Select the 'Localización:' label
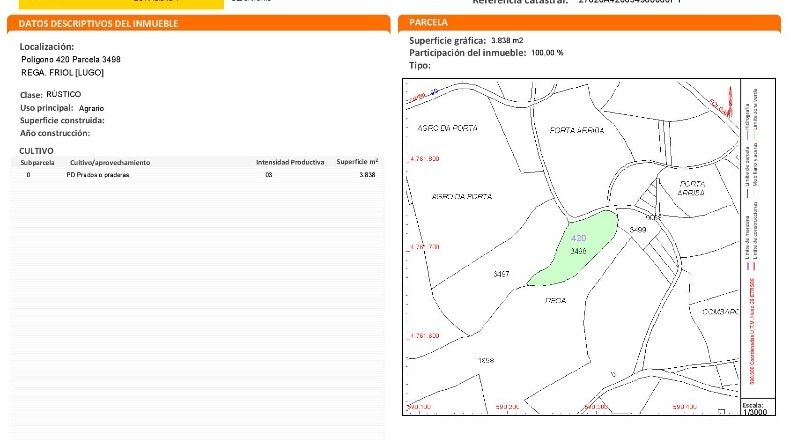Viewport: 790px width, 440px height. pyautogui.click(x=47, y=47)
